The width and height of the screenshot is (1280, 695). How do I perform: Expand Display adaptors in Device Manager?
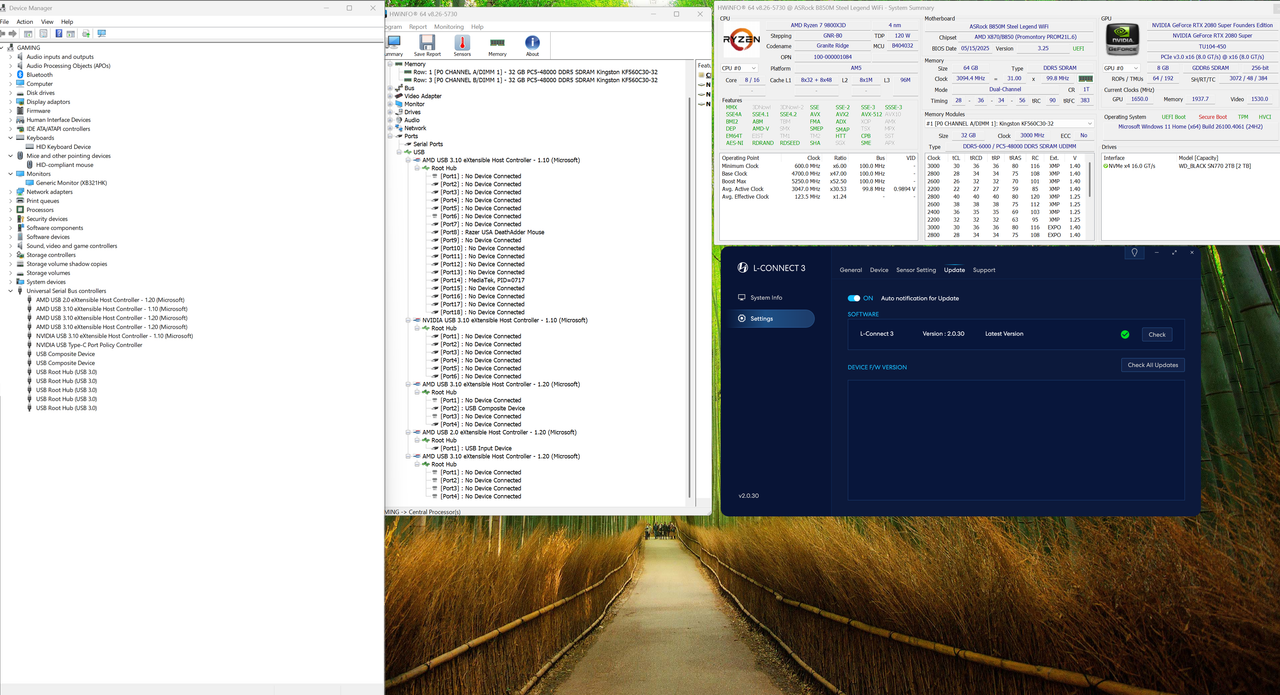point(11,102)
